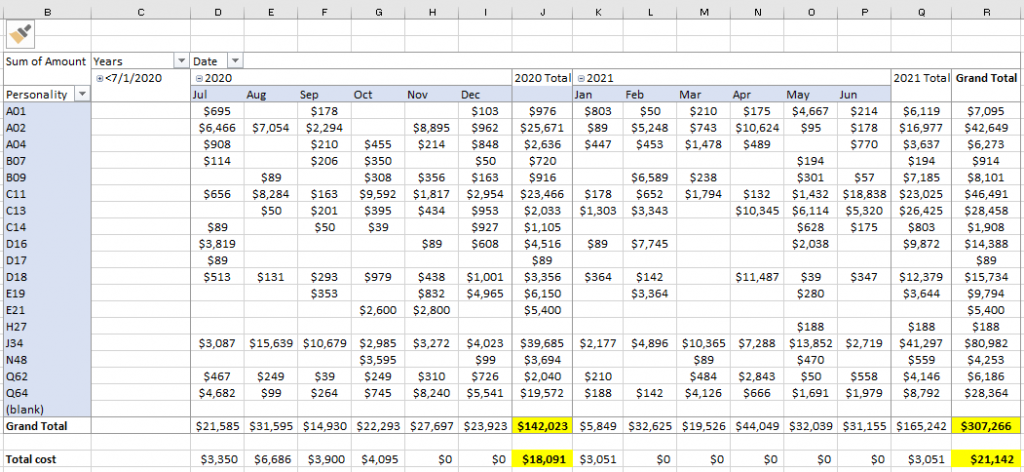1024x472 pixels.
Task: Select column header J
Action: [541, 12]
